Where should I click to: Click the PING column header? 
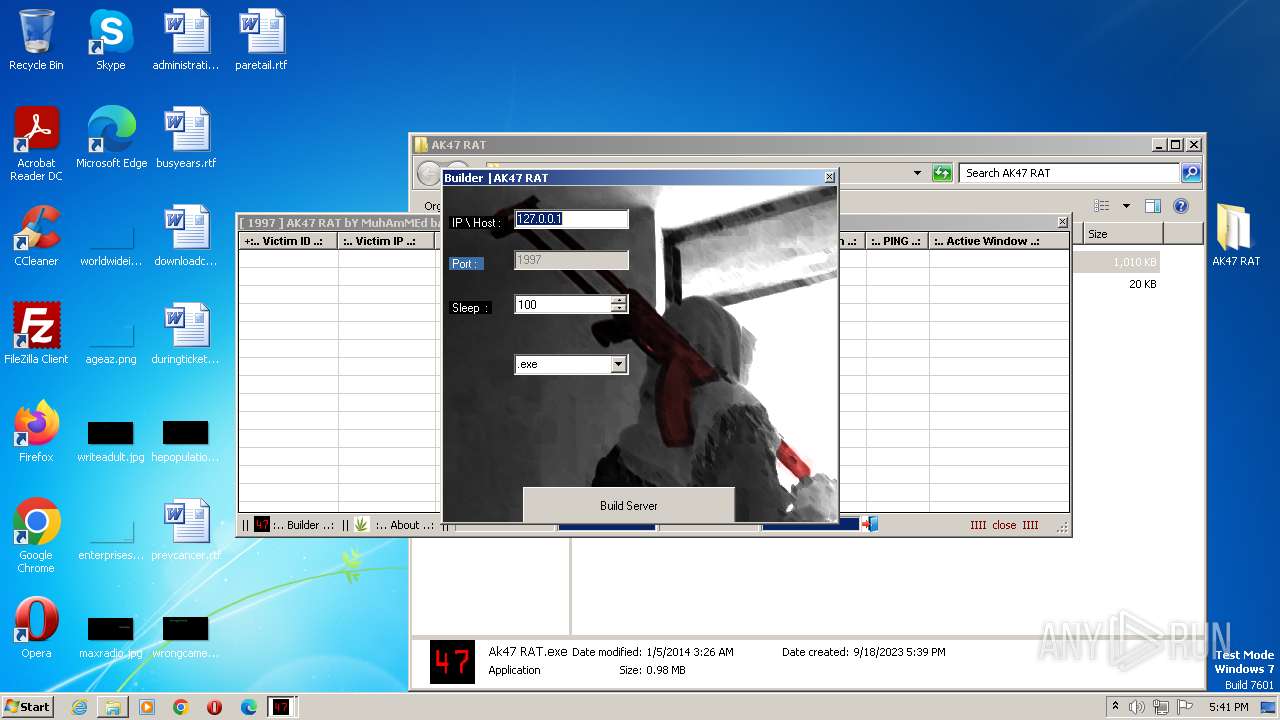click(x=897, y=241)
